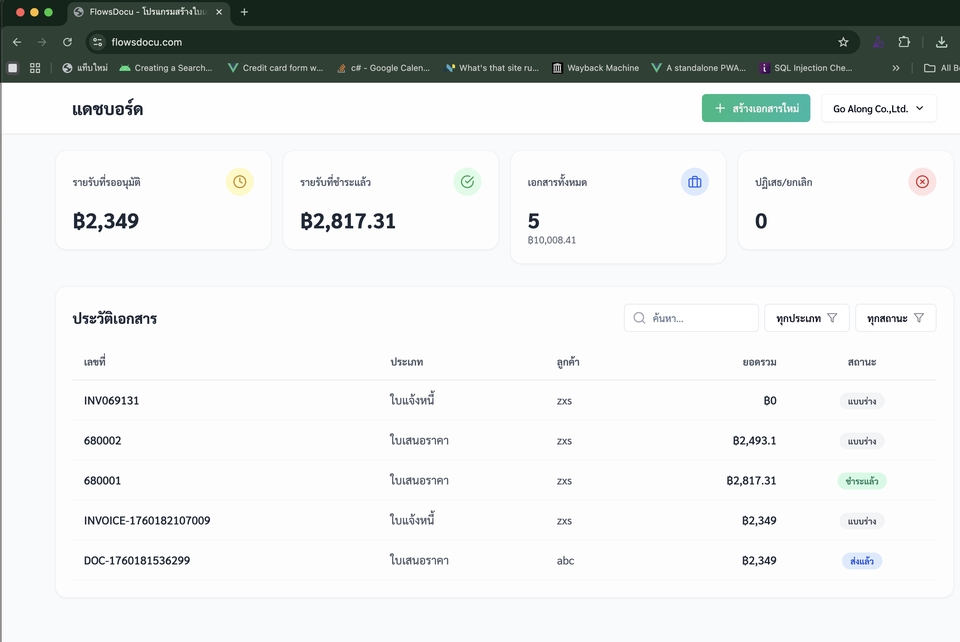960x642 pixels.
Task: Open the browser extensions puzzle icon
Action: (904, 42)
